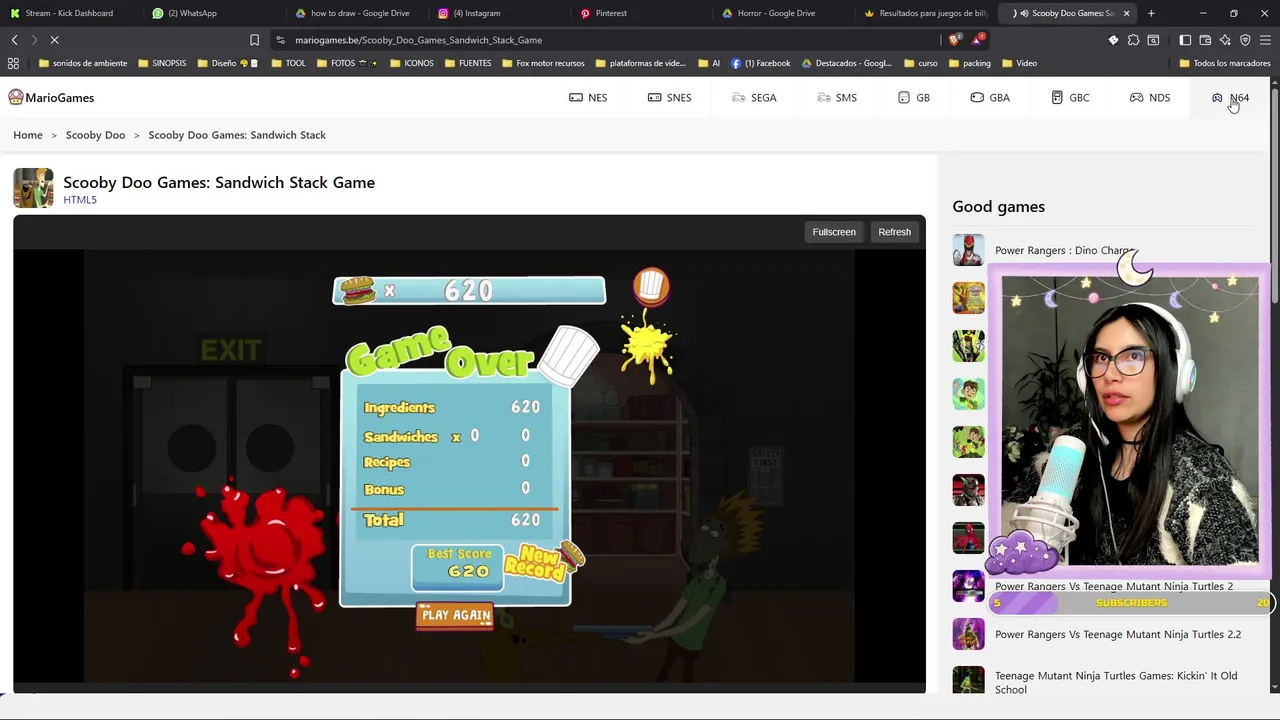Open the SNES console category
Image resolution: width=1280 pixels, height=720 pixels.
click(x=669, y=97)
